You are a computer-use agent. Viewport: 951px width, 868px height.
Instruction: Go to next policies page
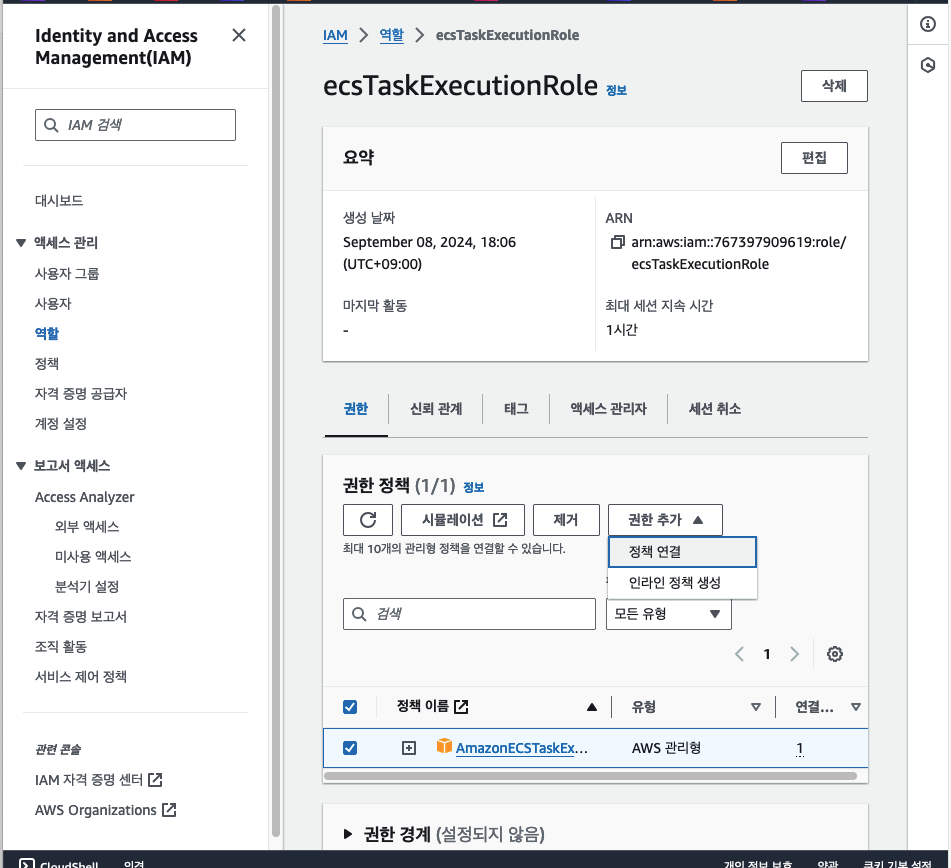click(795, 654)
